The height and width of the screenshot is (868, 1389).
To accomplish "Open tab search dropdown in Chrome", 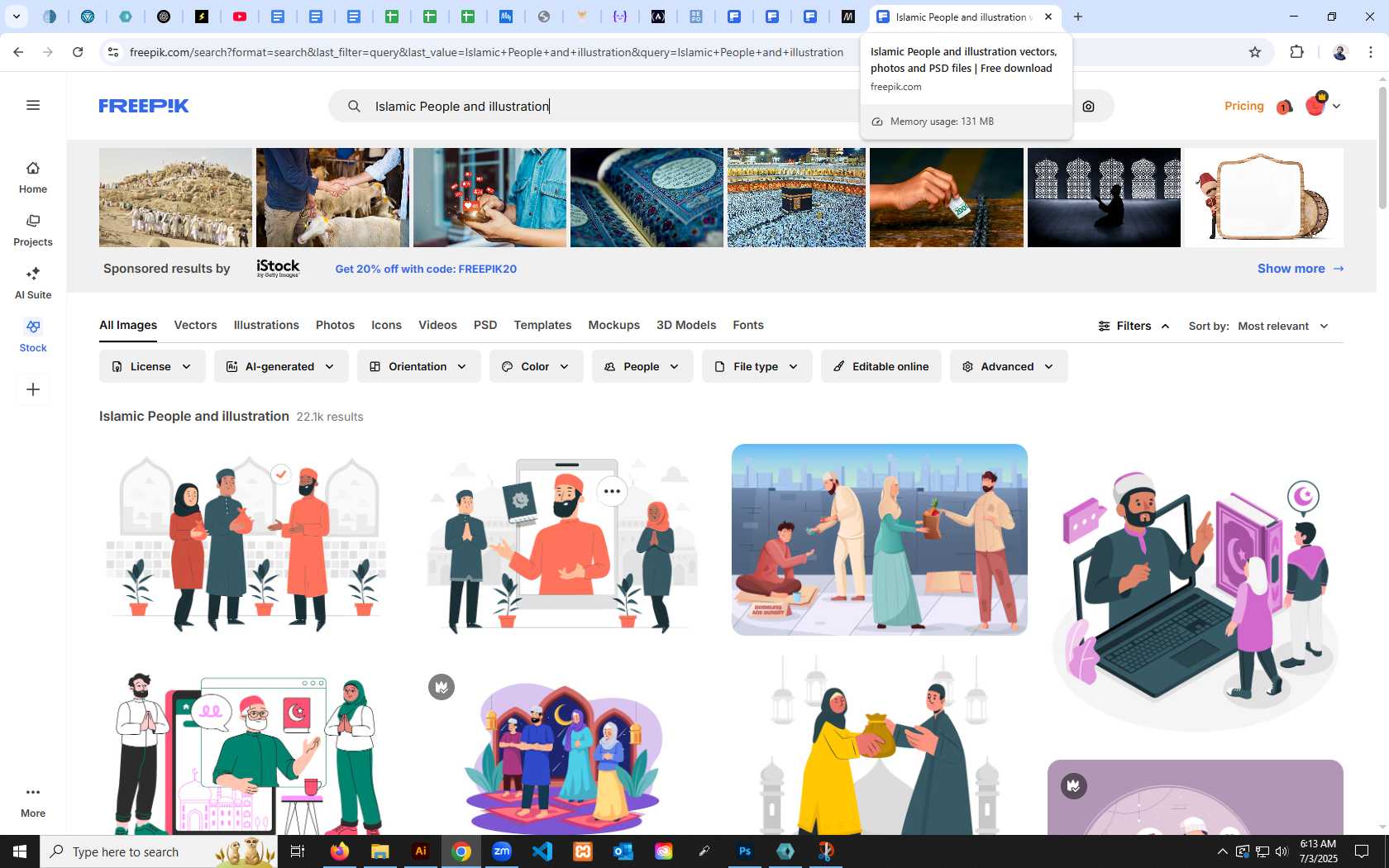I will coord(16,17).
